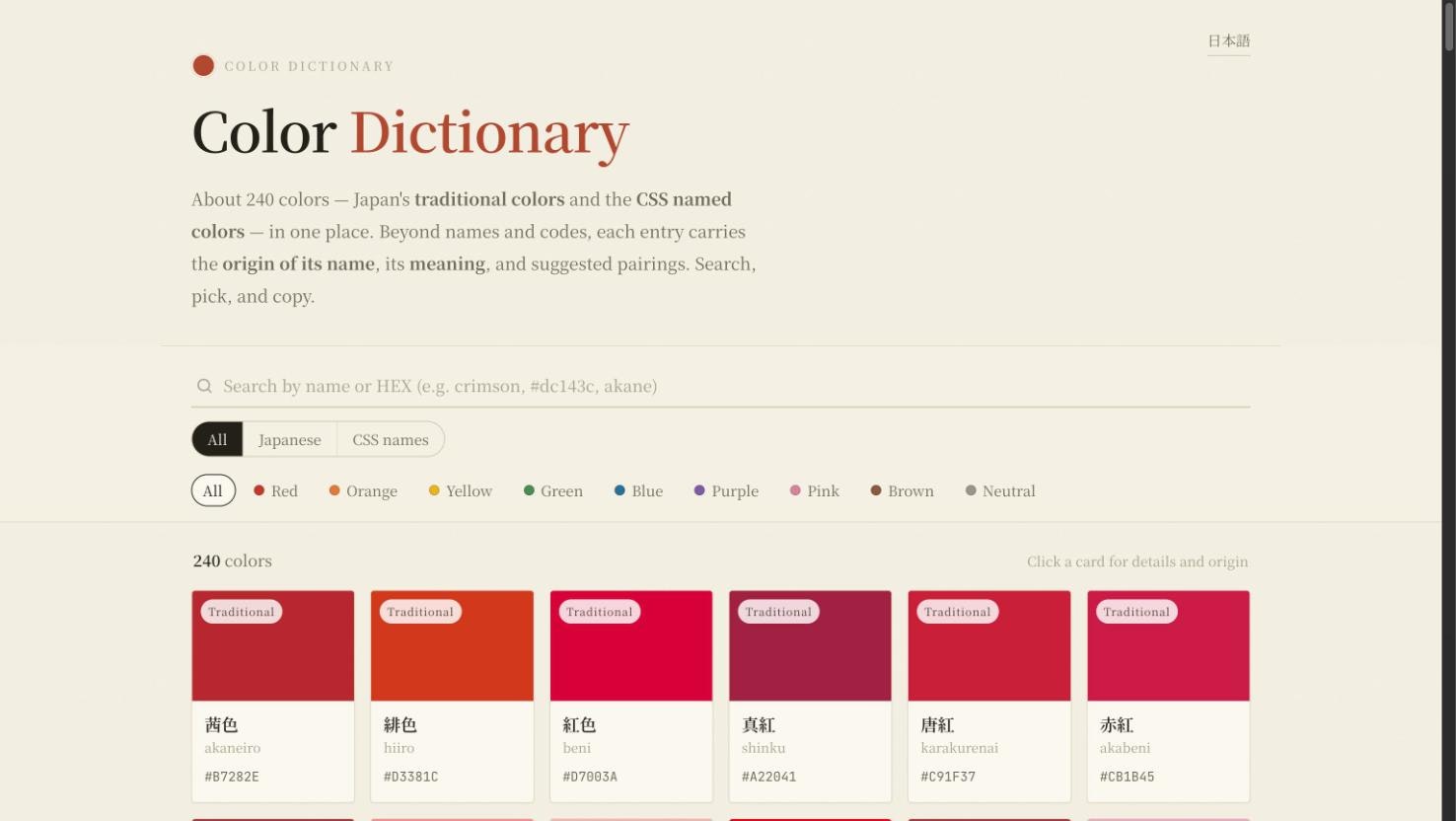1456x821 pixels.
Task: Click 'Click a card for details and origin' hint
Action: click(x=1137, y=561)
